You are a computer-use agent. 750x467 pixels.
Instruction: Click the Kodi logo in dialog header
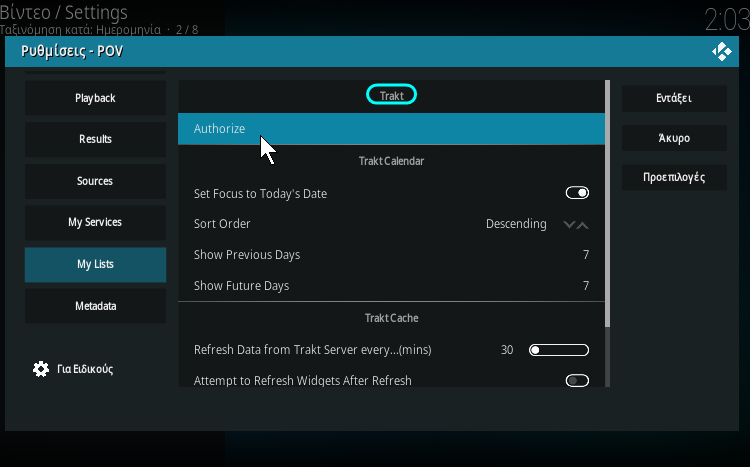tap(721, 52)
